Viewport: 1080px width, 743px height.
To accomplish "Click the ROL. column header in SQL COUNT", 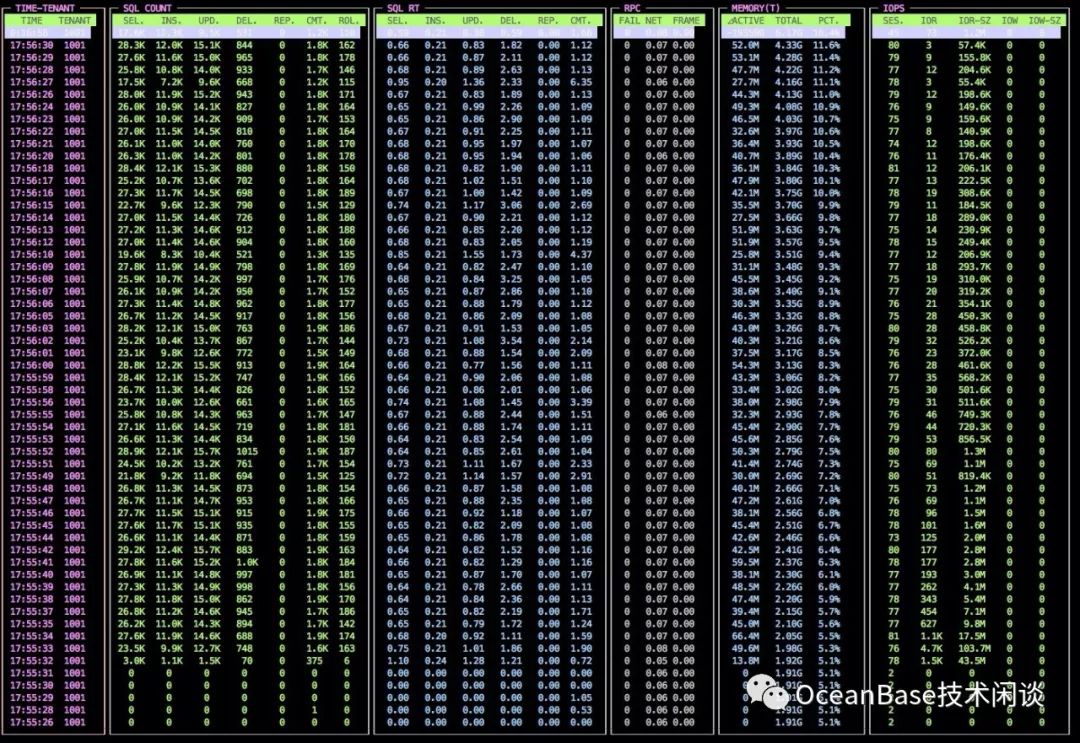I will point(349,21).
